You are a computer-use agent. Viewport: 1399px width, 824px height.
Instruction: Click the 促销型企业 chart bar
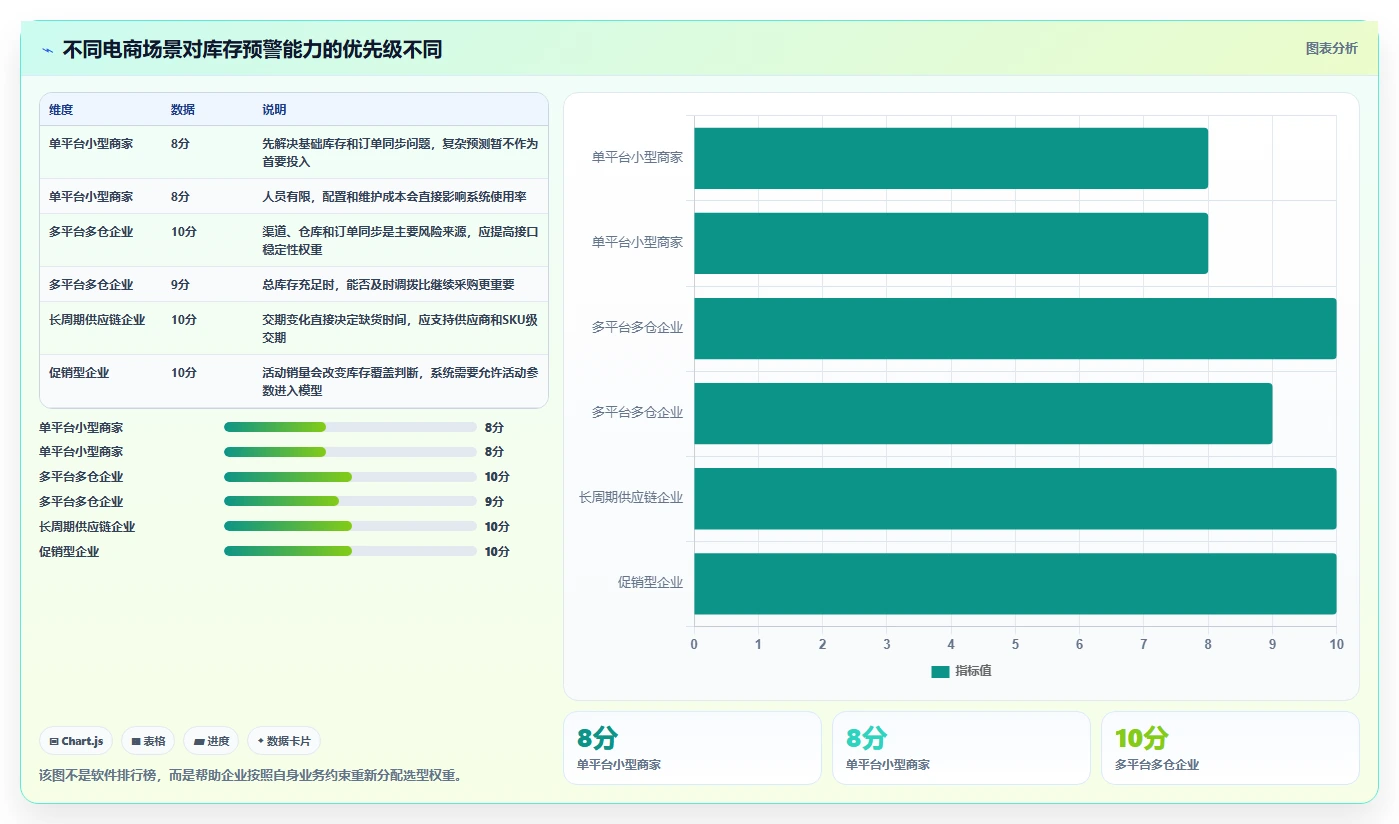click(x=1015, y=584)
